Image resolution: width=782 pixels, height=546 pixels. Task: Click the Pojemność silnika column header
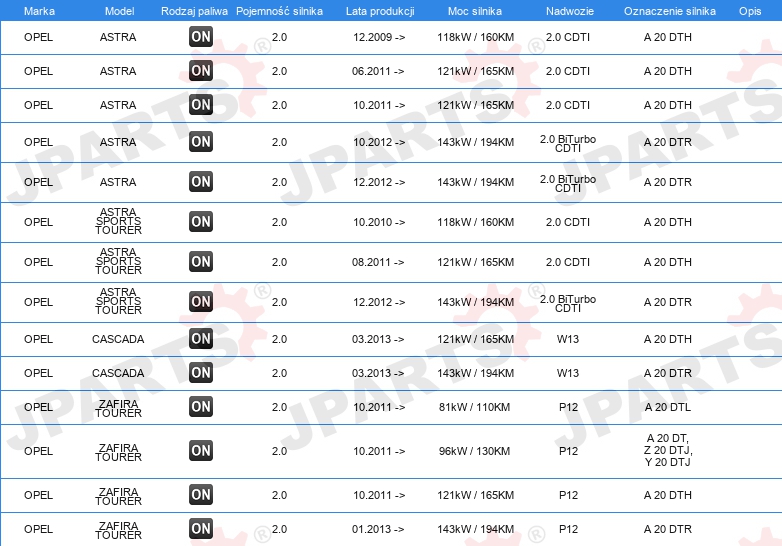click(x=279, y=11)
